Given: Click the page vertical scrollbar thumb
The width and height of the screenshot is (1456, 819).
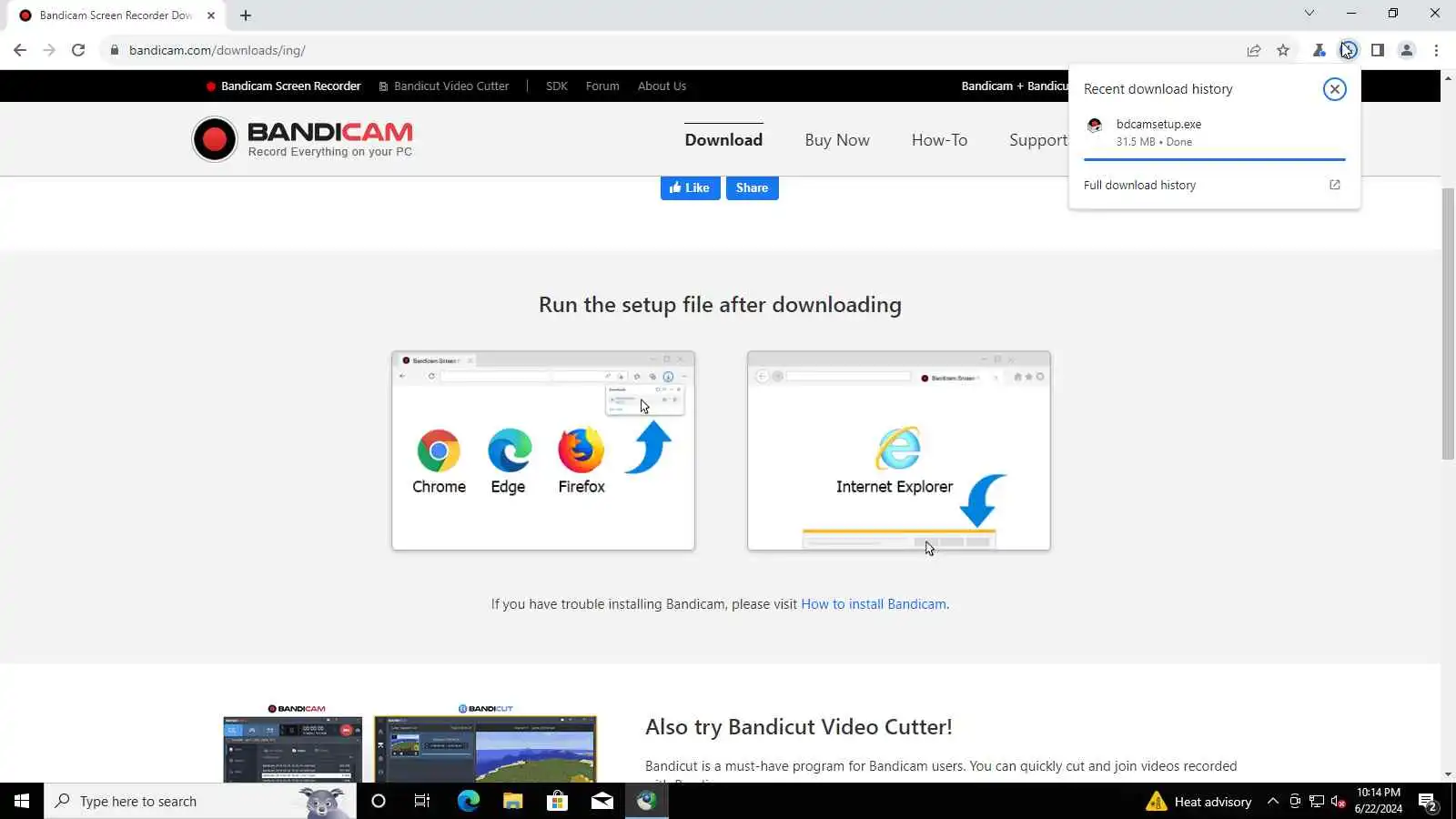Looking at the screenshot, I should (1448, 323).
